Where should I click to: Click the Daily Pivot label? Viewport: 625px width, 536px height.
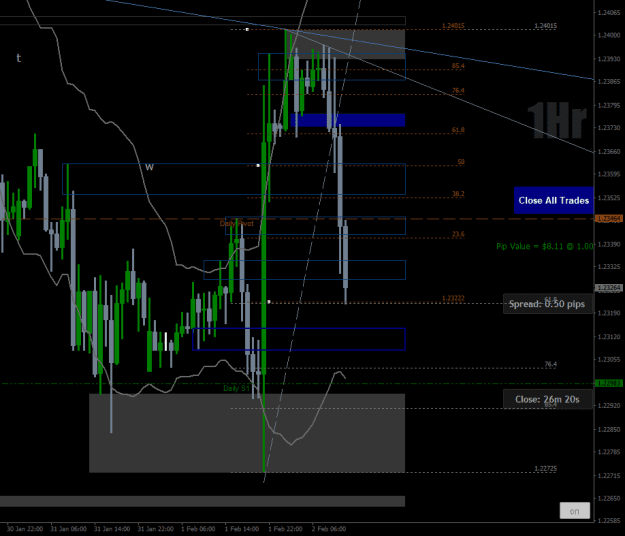pyautogui.click(x=236, y=224)
